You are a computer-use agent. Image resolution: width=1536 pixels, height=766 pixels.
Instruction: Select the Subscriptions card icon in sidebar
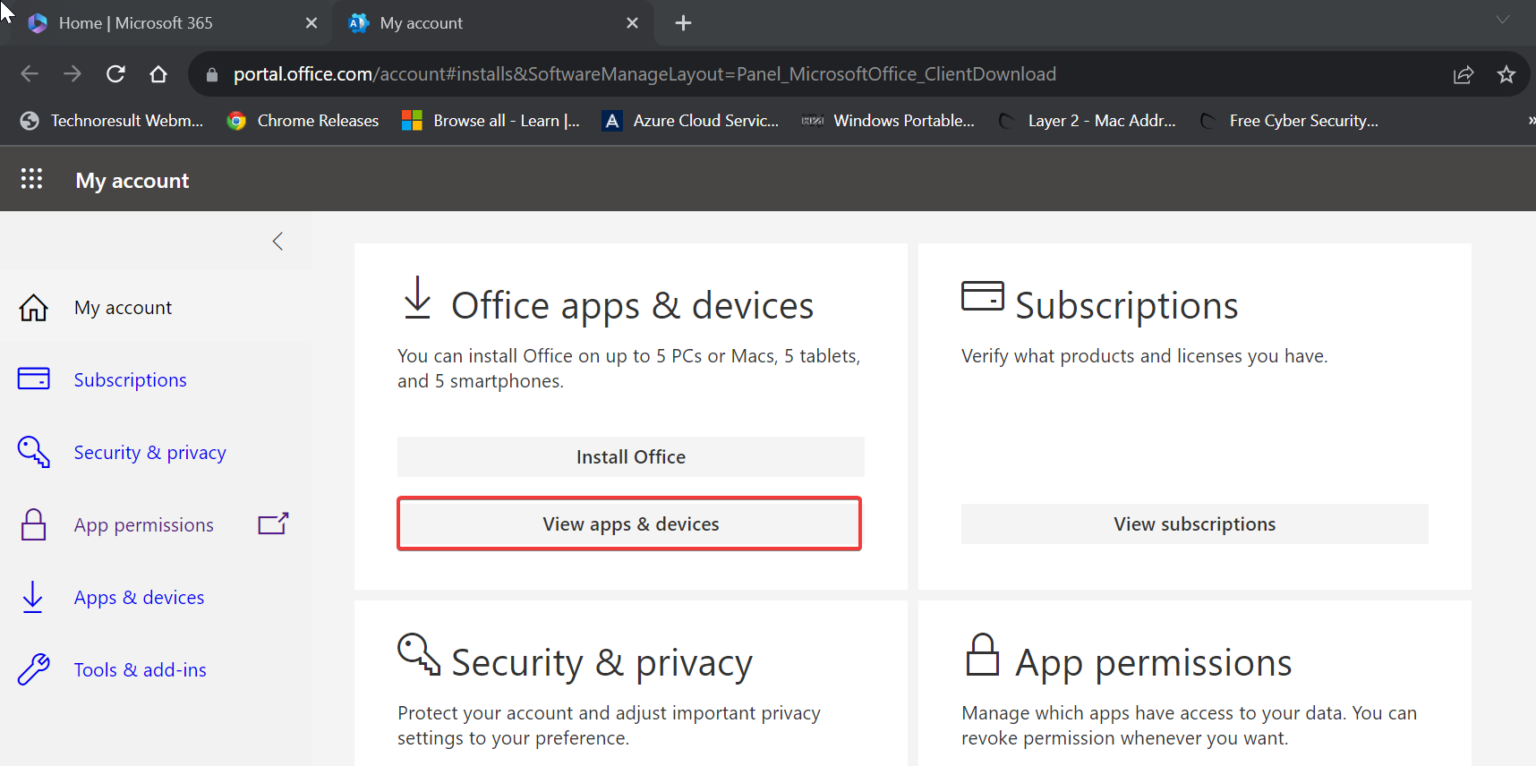click(33, 379)
